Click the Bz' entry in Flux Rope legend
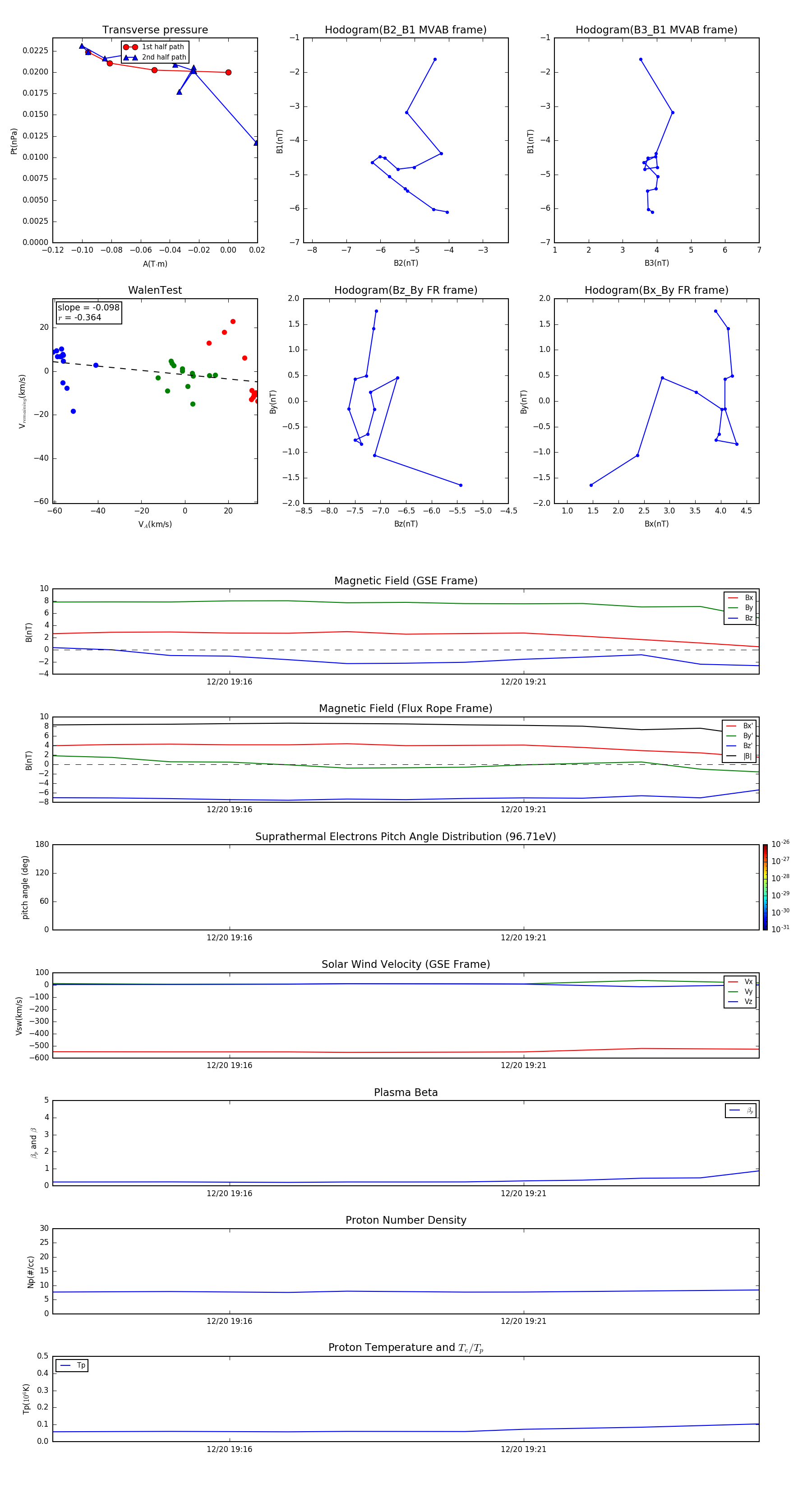 pos(740,746)
